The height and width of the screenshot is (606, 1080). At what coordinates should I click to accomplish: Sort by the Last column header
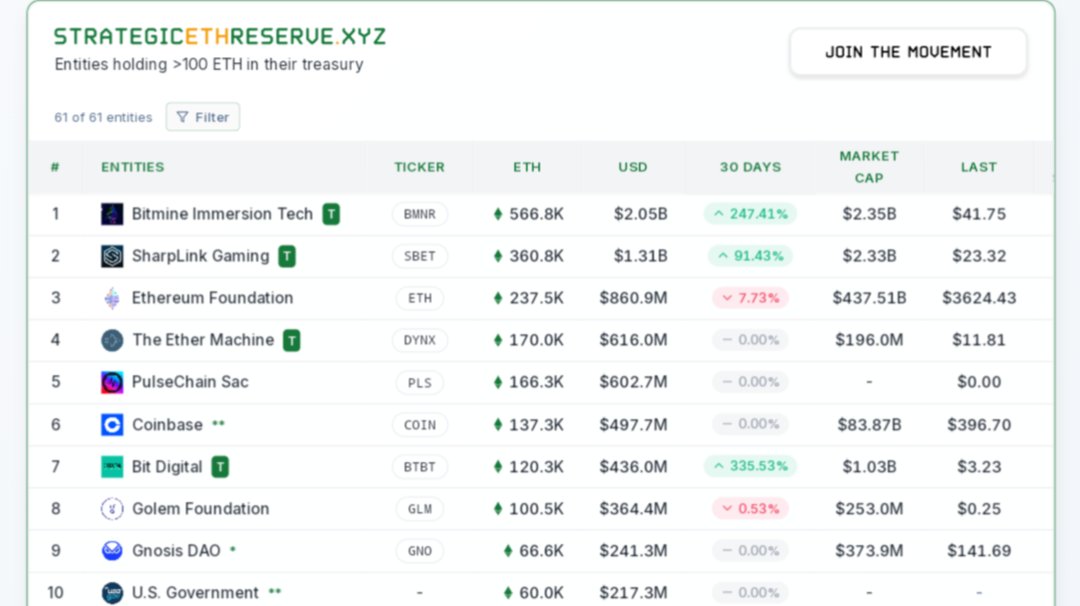point(979,167)
